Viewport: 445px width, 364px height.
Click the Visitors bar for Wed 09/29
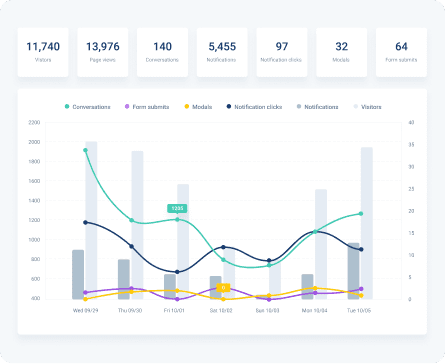point(91,220)
